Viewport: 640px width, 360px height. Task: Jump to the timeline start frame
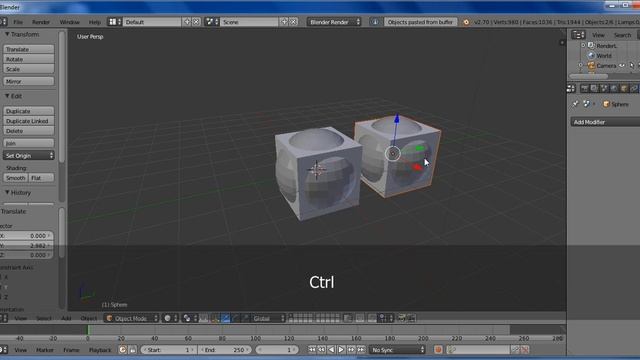pyautogui.click(x=312, y=350)
